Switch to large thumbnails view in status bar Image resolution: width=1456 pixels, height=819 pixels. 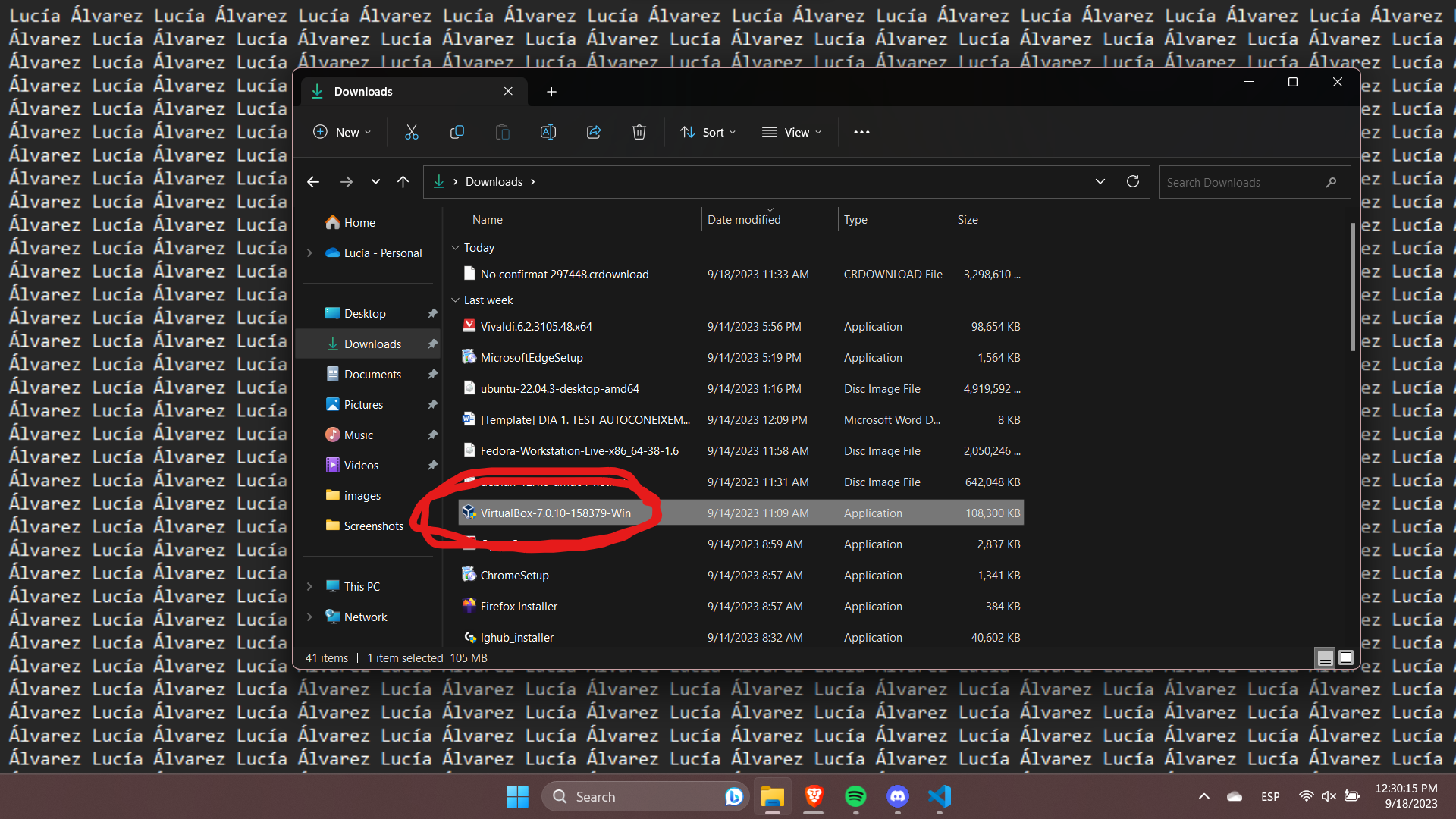pyautogui.click(x=1346, y=657)
